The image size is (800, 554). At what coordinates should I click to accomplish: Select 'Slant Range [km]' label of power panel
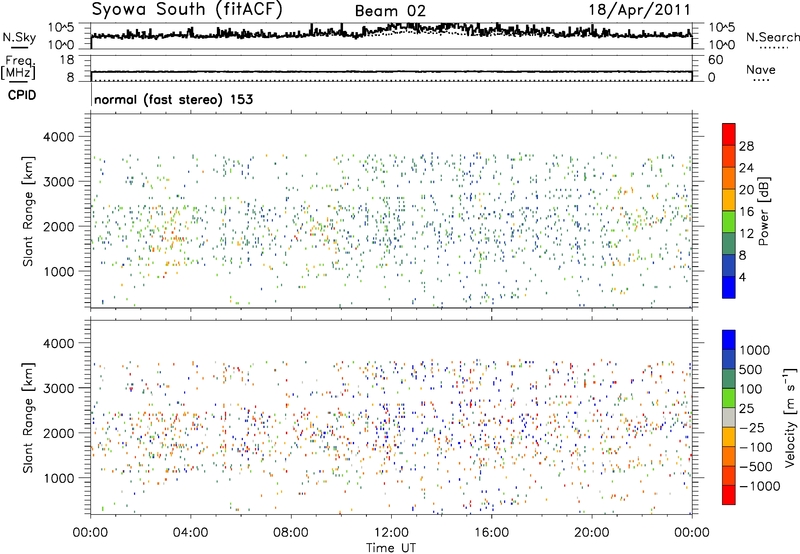(x=28, y=211)
